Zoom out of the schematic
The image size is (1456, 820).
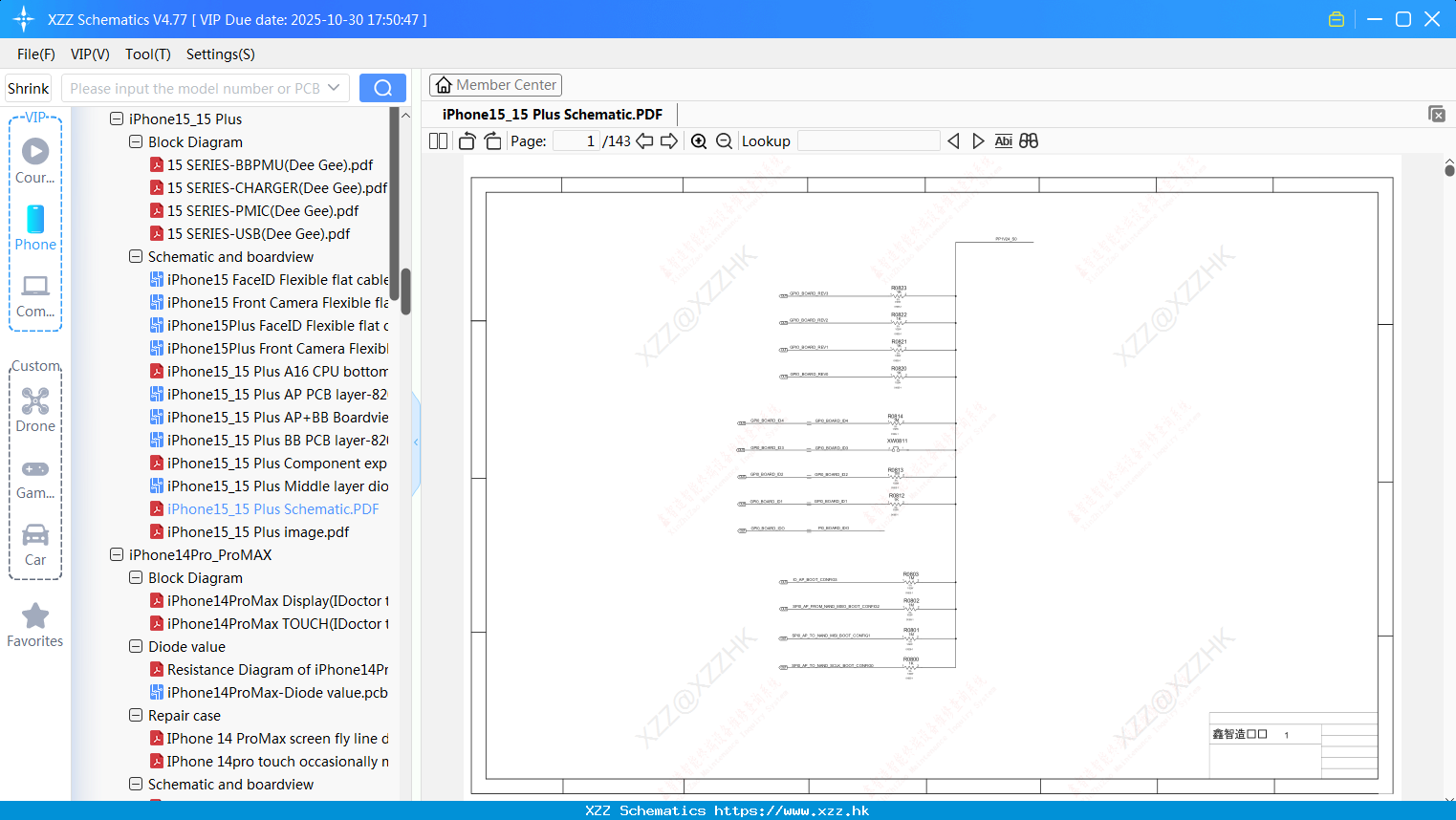pyautogui.click(x=725, y=140)
